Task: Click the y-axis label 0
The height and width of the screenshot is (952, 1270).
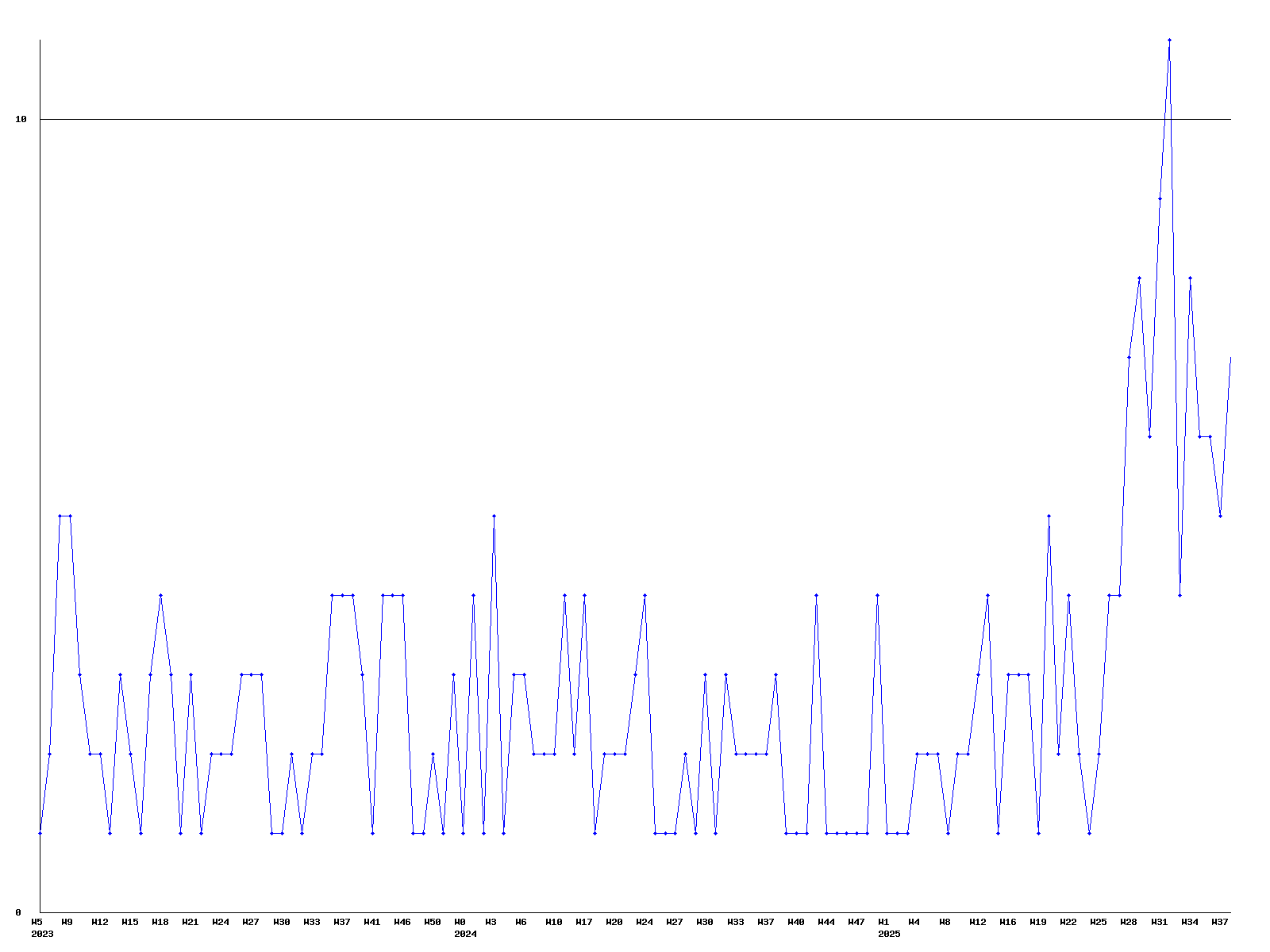Action: coord(18,912)
